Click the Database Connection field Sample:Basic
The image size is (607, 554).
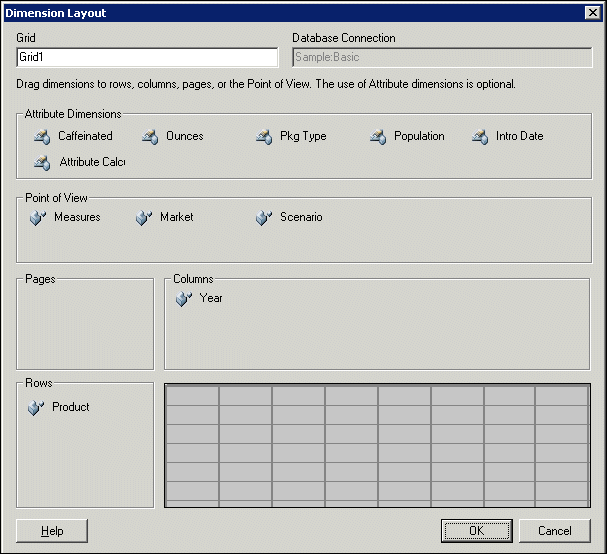tap(442, 57)
